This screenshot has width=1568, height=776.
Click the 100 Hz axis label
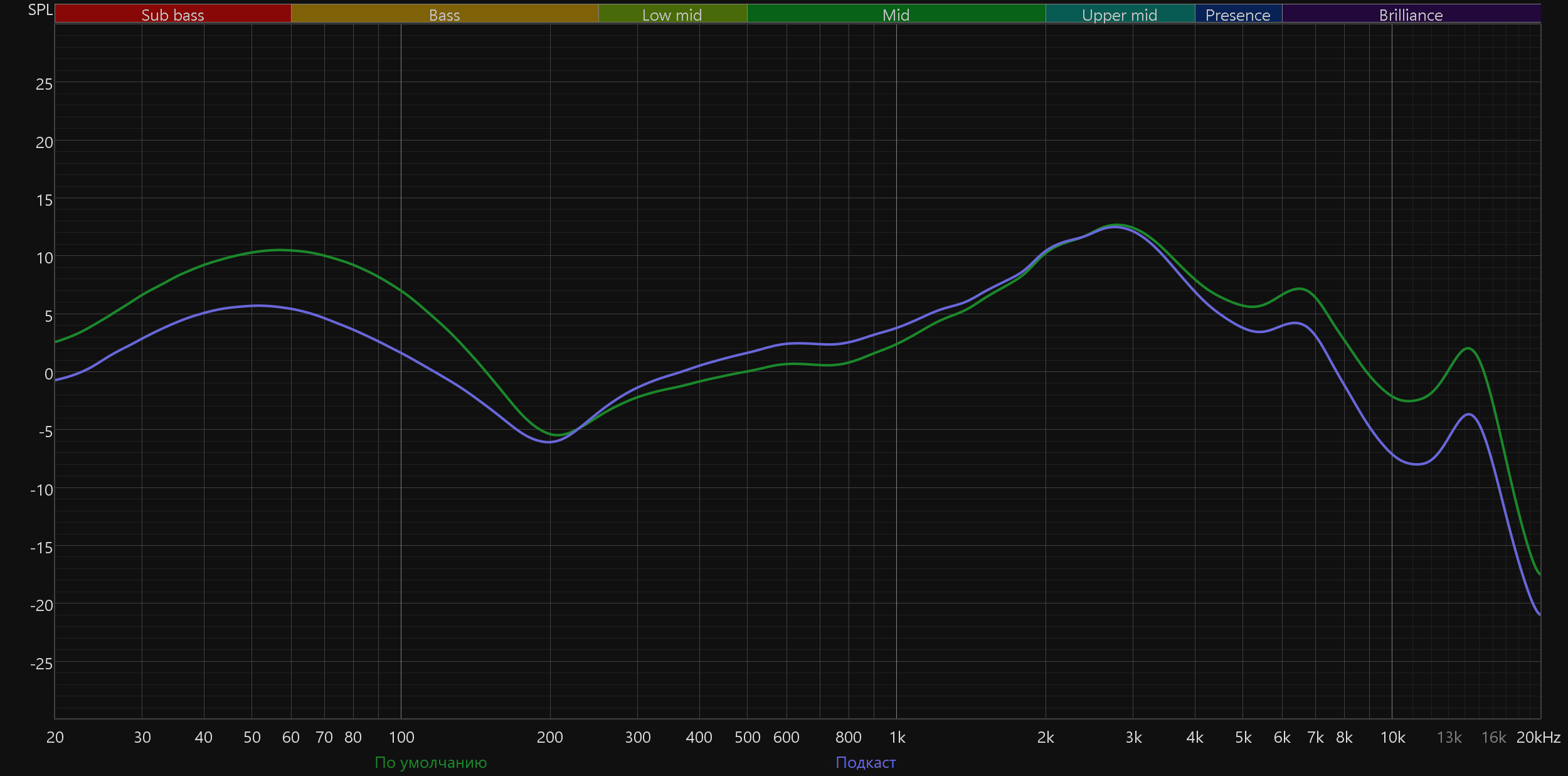coord(401,737)
